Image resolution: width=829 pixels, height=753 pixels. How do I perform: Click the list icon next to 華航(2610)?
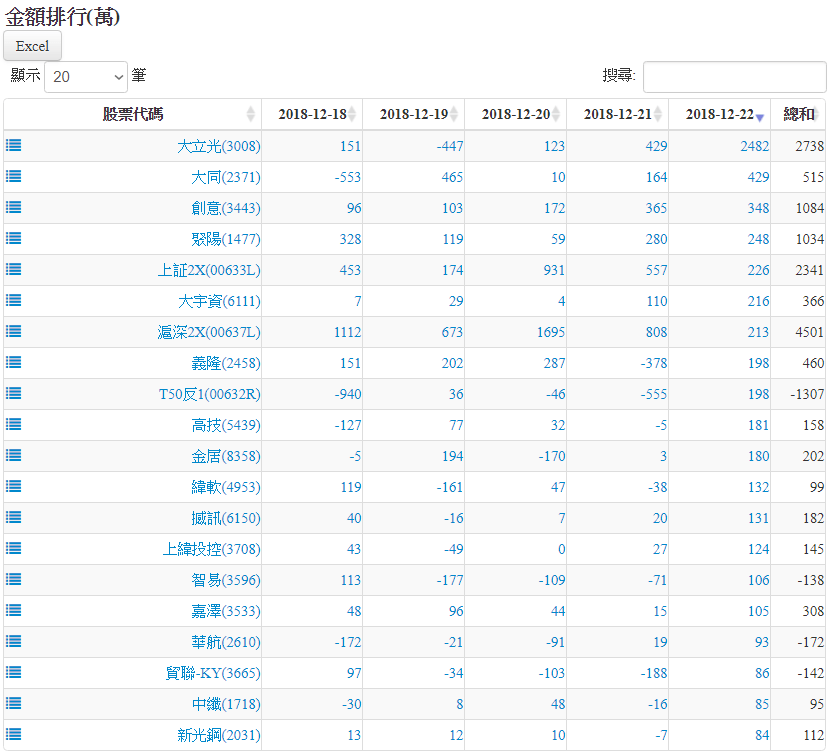coord(14,641)
